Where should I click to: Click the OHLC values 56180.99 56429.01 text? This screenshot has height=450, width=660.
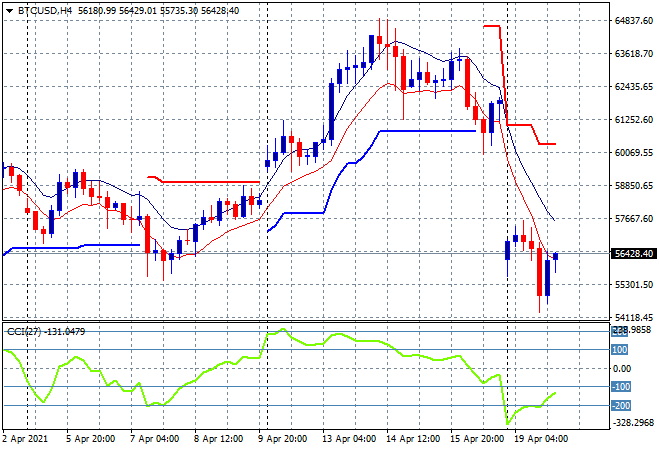pos(118,11)
